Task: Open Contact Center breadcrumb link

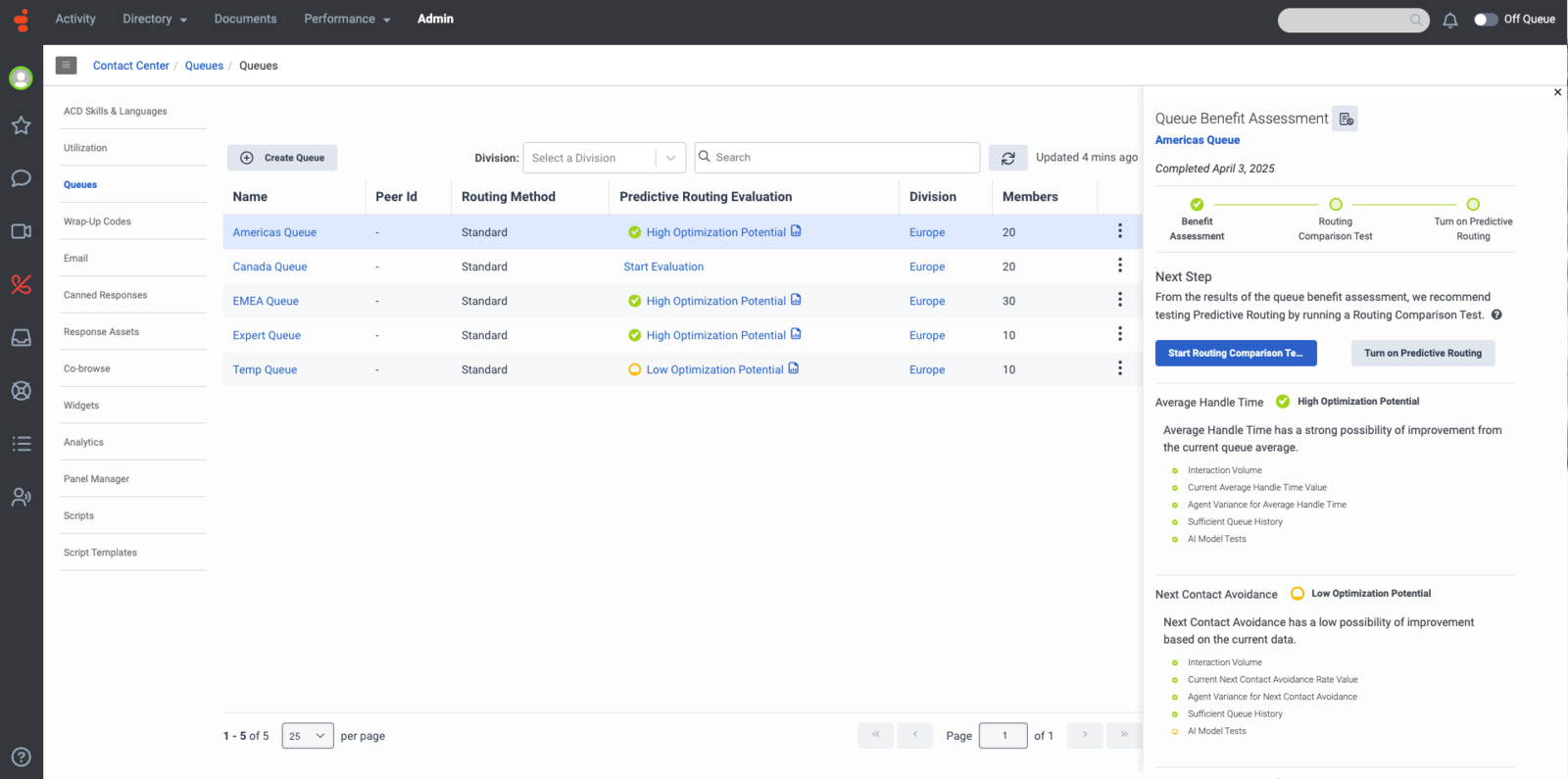Action: click(131, 66)
